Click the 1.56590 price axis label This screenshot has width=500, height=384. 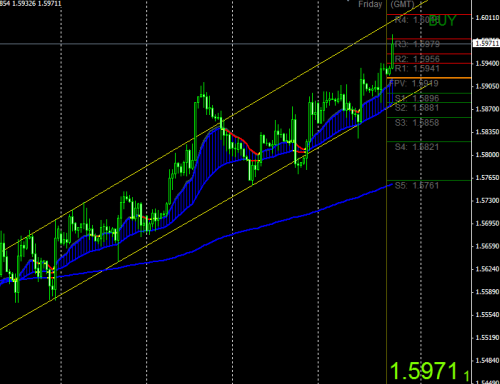coord(487,246)
